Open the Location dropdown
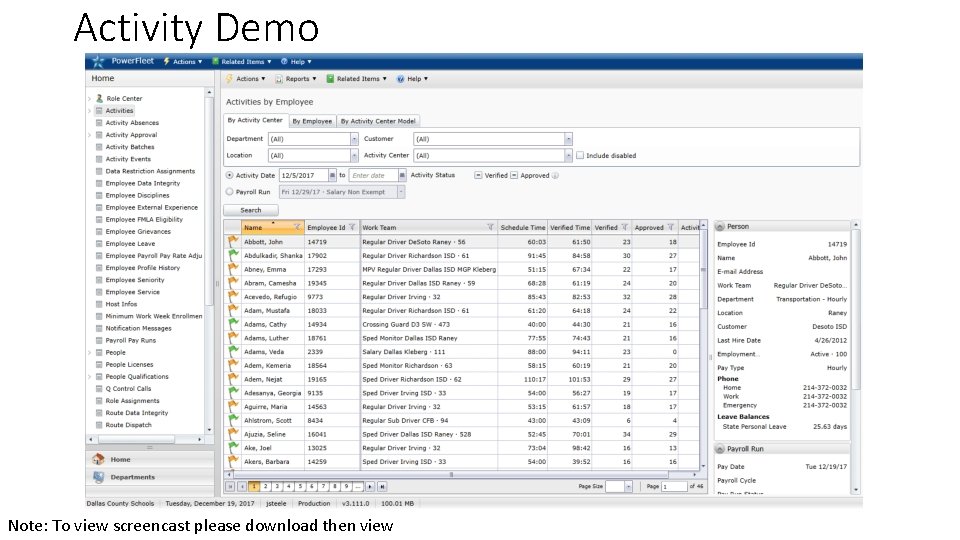The image size is (960, 540). 354,156
